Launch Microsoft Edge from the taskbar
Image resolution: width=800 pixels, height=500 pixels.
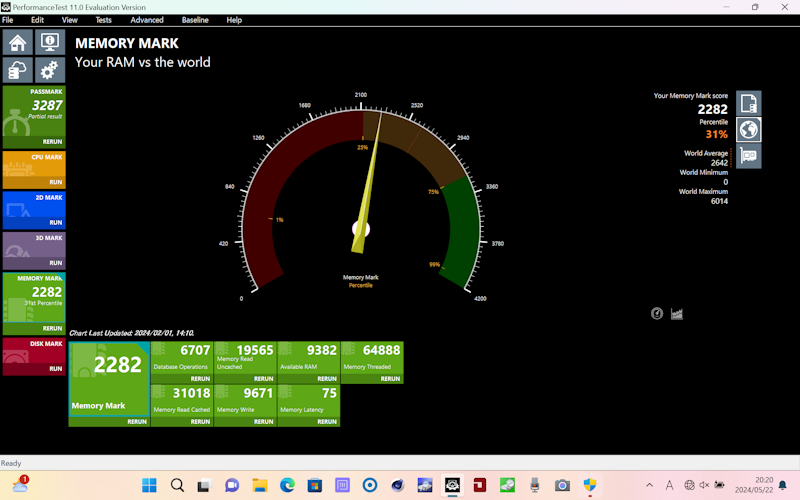287,485
